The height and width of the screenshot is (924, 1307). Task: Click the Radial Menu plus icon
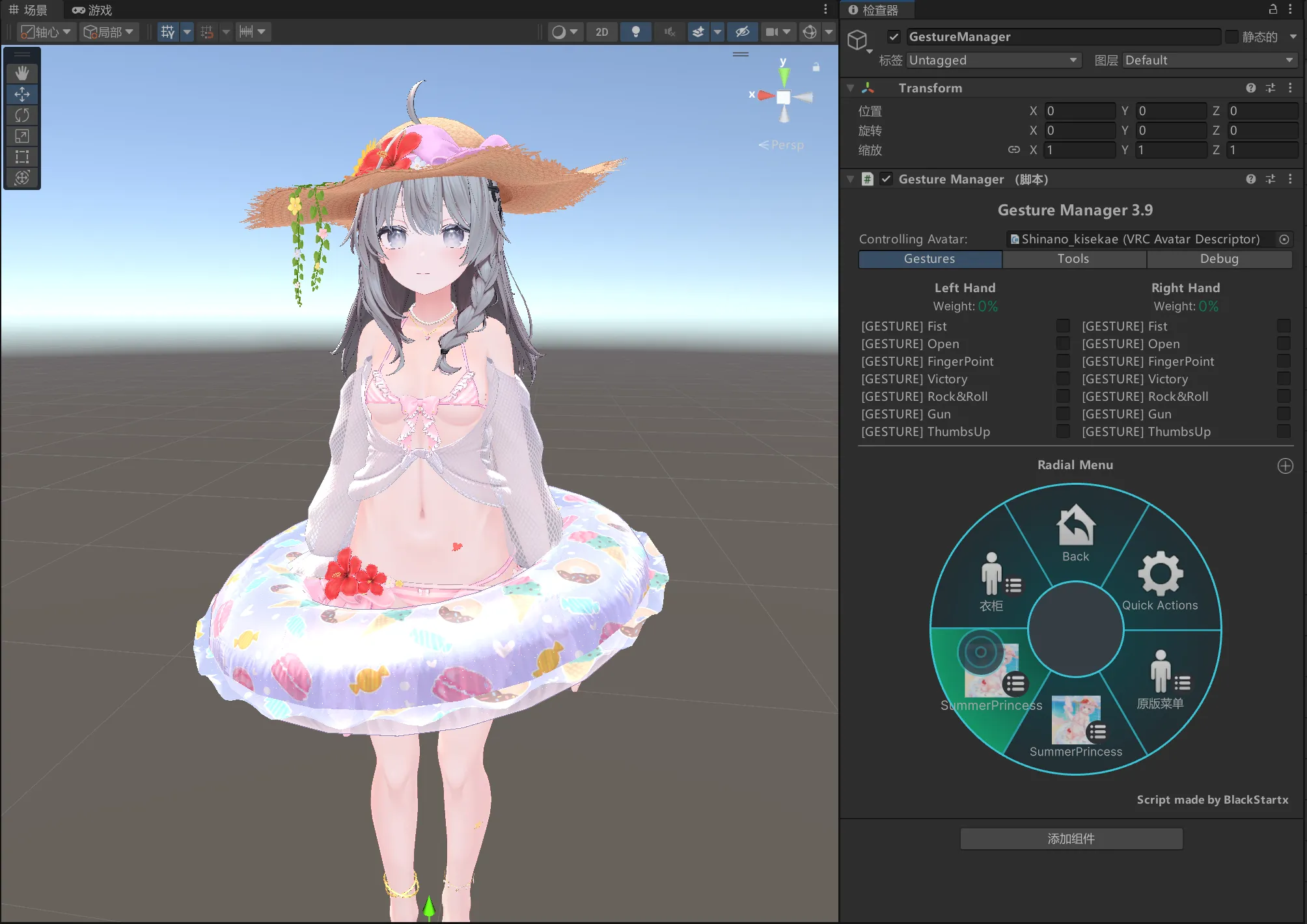point(1286,466)
